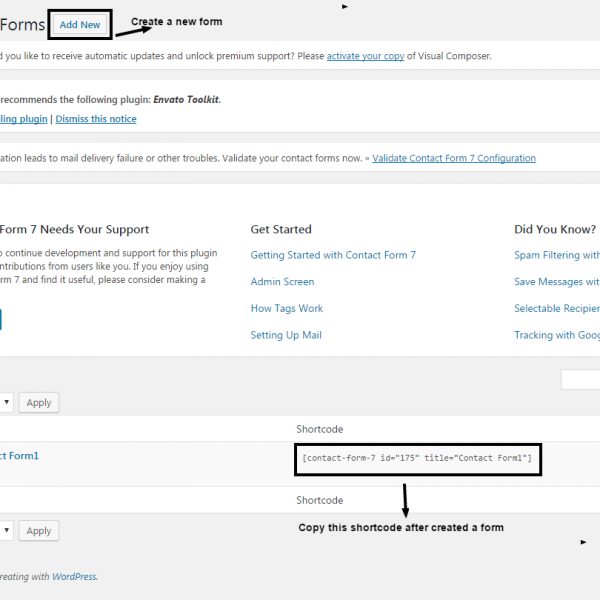
Task: Expand the top bulk actions dropdown
Action: (5, 402)
